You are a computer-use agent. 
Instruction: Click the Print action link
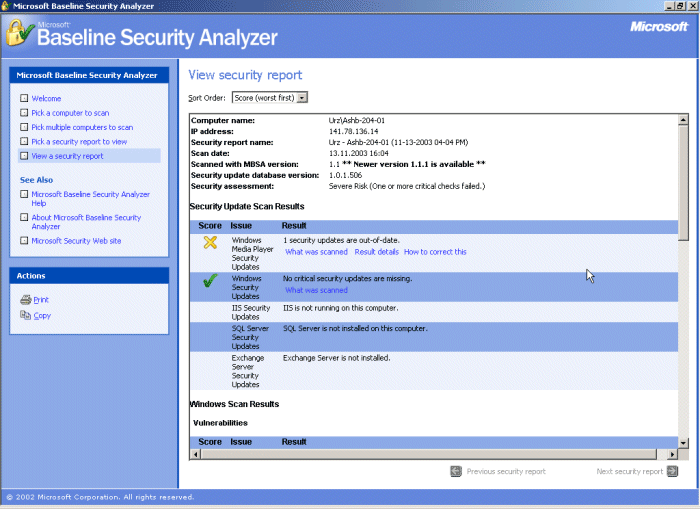click(41, 300)
